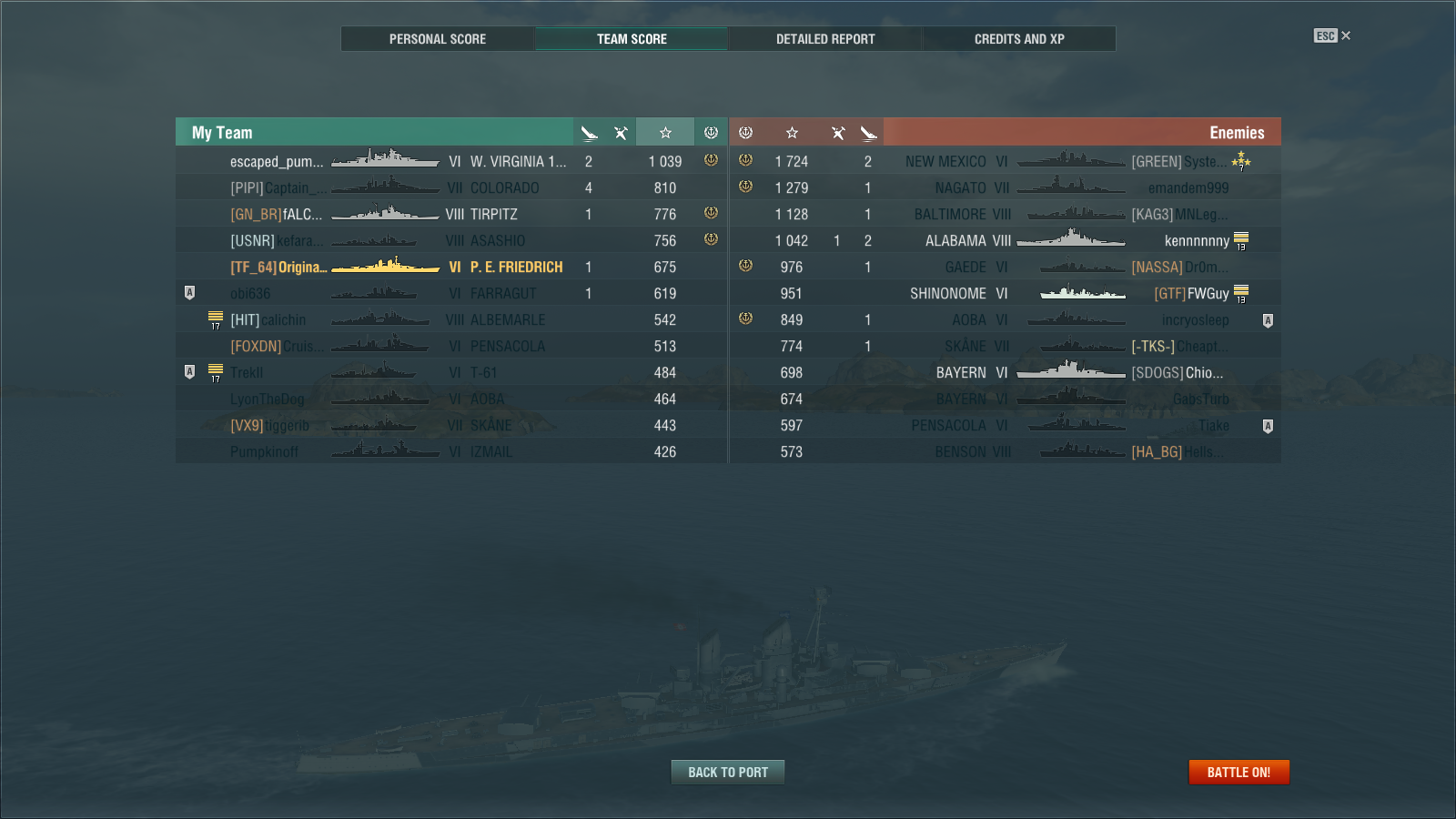Switch to the Detailed Report tab
The image size is (1456, 819).
pos(825,39)
